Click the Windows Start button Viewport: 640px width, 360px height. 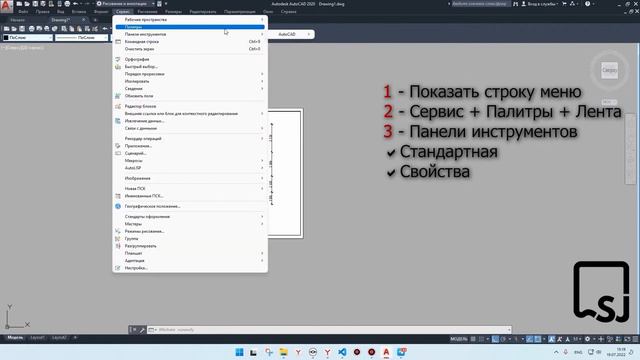point(239,352)
